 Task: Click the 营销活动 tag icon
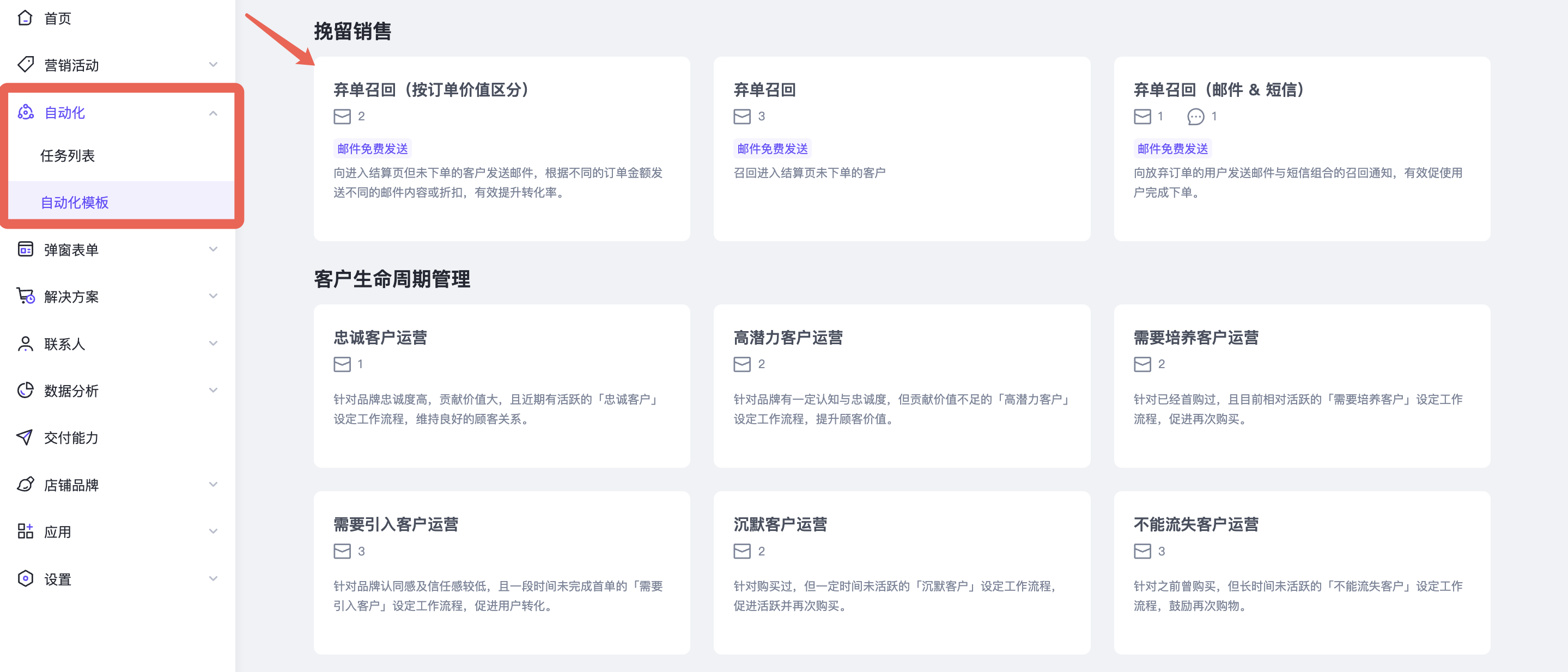tap(25, 64)
